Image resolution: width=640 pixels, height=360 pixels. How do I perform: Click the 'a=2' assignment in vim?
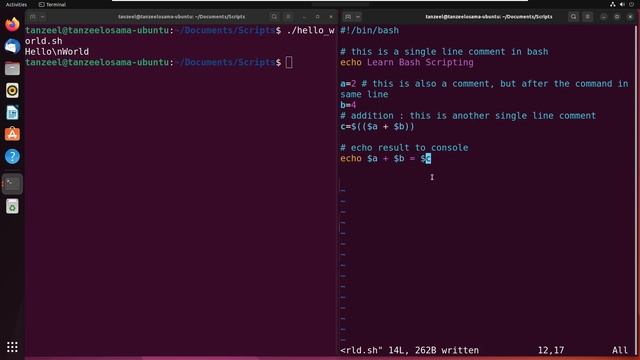[x=348, y=84]
